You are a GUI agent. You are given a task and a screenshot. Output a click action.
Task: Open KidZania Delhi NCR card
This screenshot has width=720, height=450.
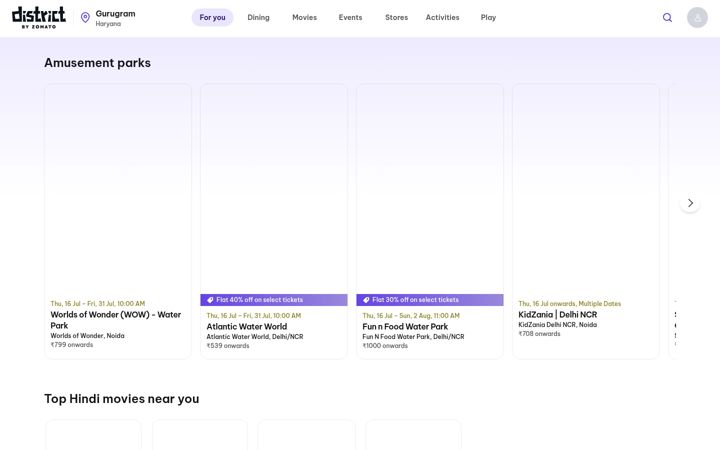click(586, 221)
